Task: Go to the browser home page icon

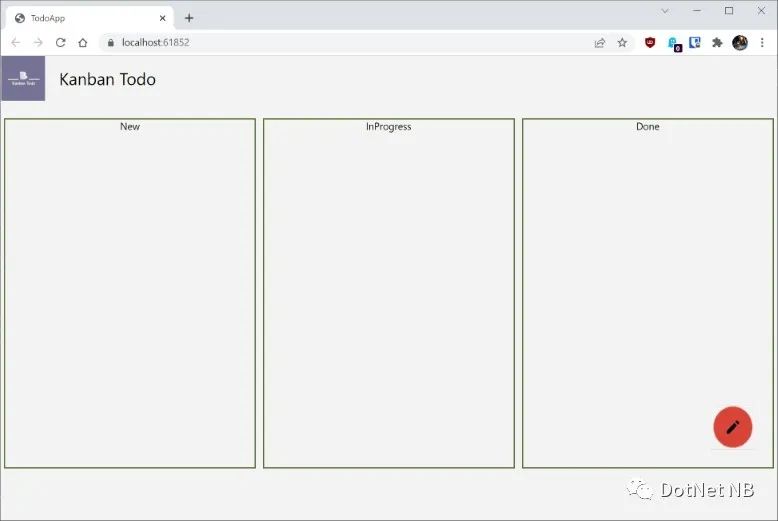Action: (x=83, y=43)
